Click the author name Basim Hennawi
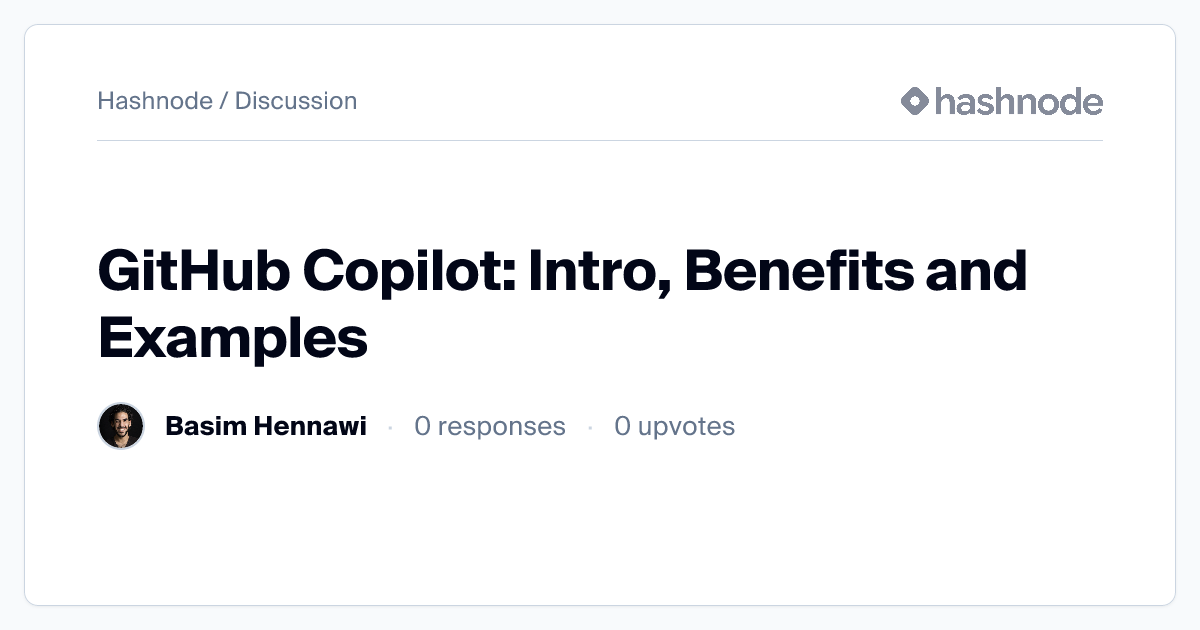Screen dimensions: 1200x630 265,427
